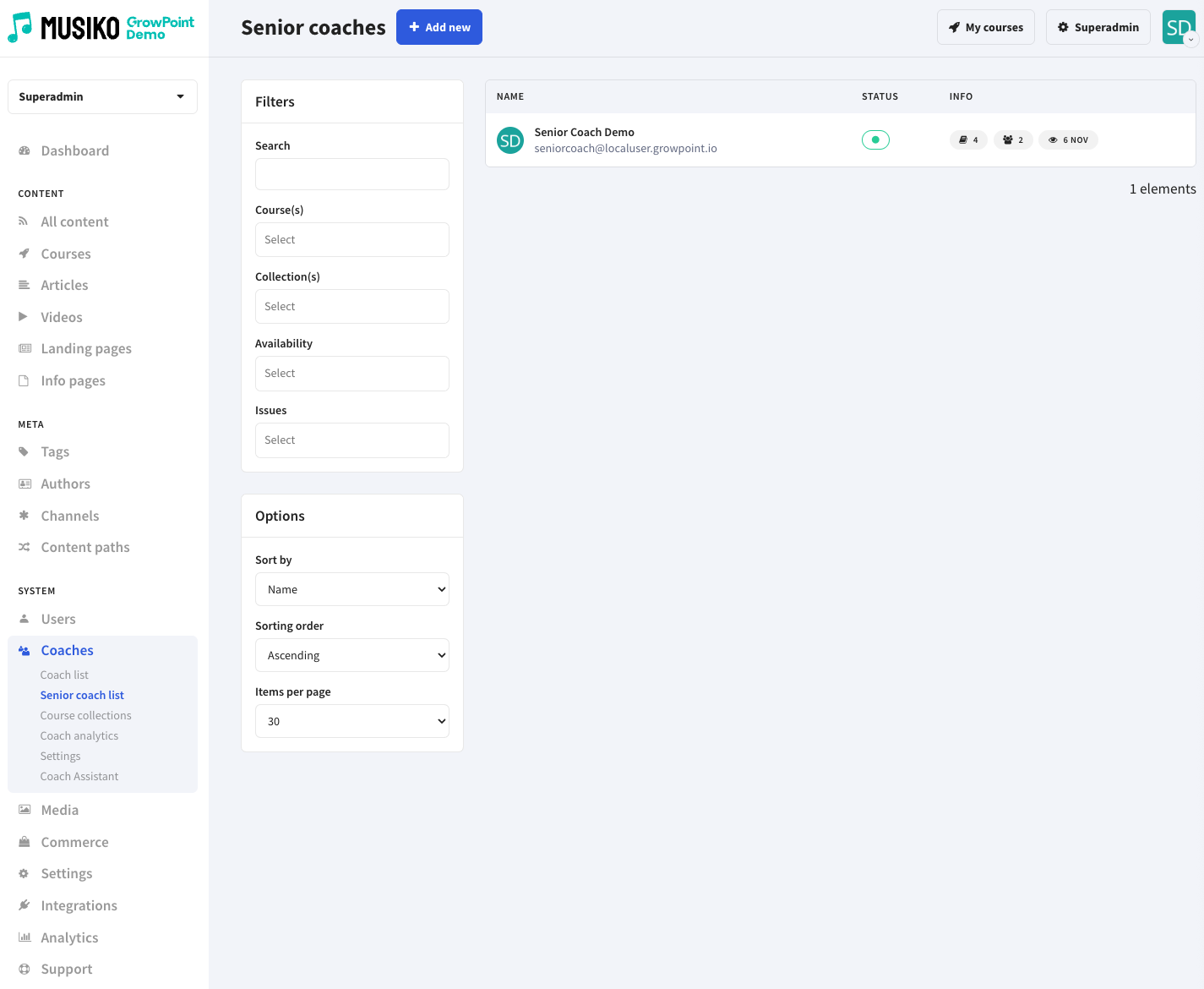The height and width of the screenshot is (989, 1204).
Task: Focus the Search filter input field
Action: point(351,174)
